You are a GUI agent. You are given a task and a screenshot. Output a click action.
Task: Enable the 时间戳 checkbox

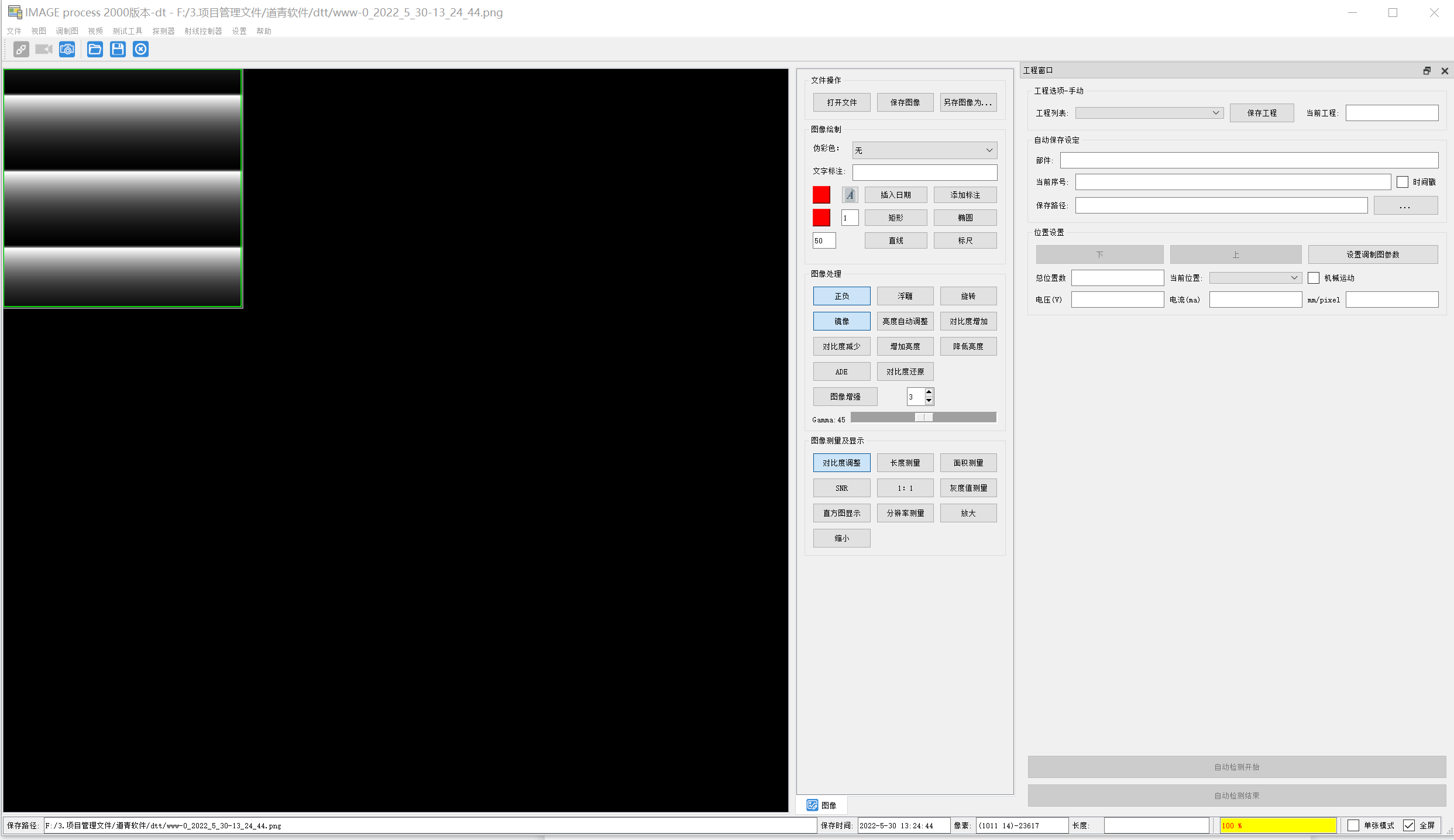pos(1402,182)
